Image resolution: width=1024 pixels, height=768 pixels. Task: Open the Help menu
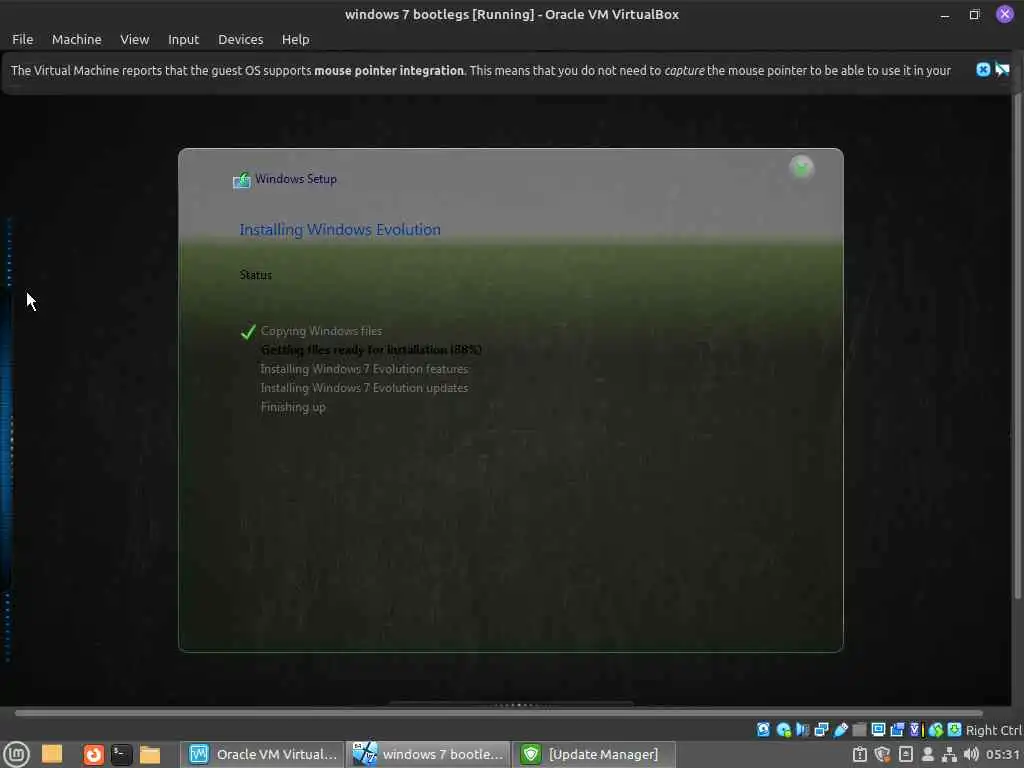pyautogui.click(x=295, y=39)
